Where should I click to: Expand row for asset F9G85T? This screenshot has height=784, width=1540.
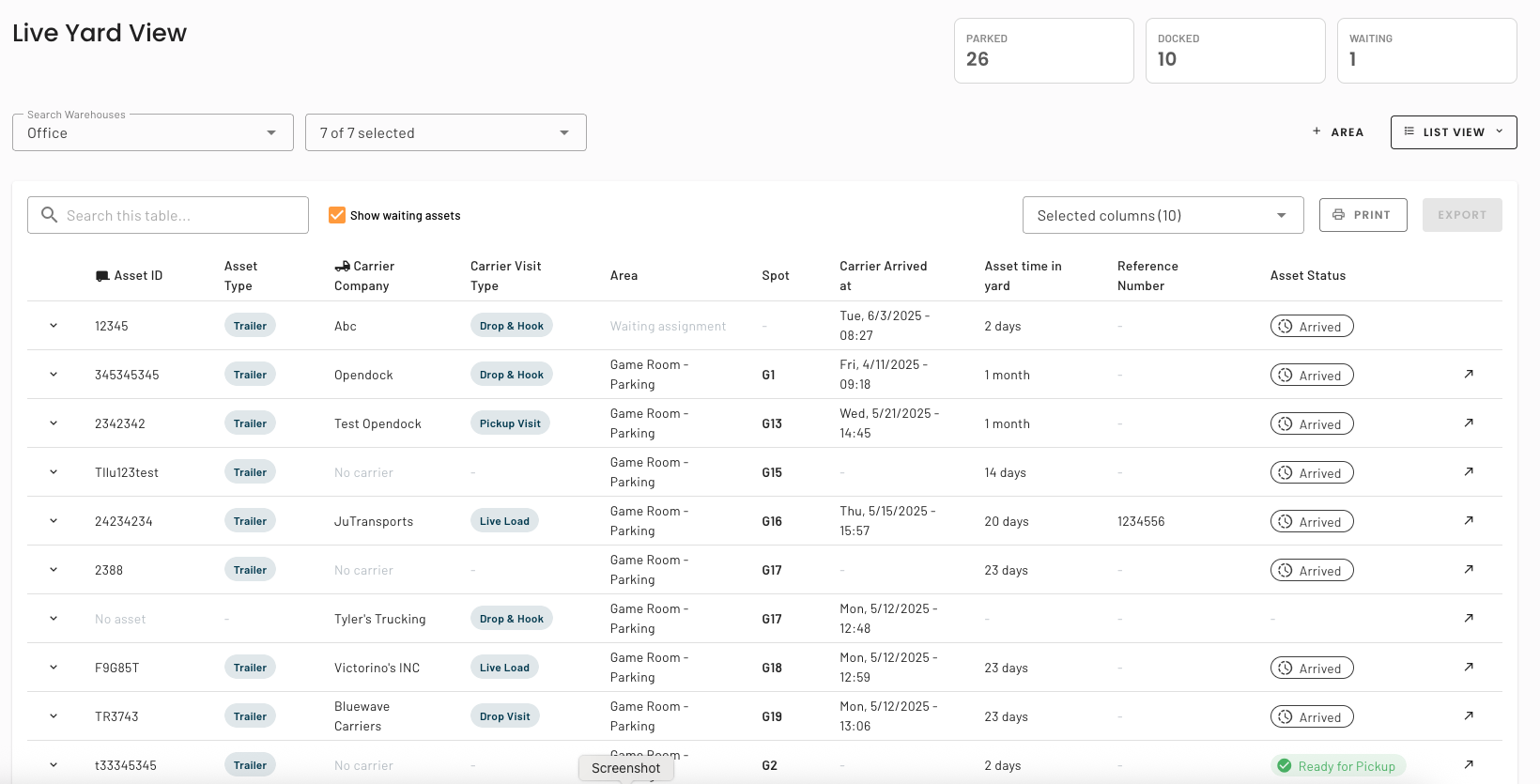[x=54, y=668]
